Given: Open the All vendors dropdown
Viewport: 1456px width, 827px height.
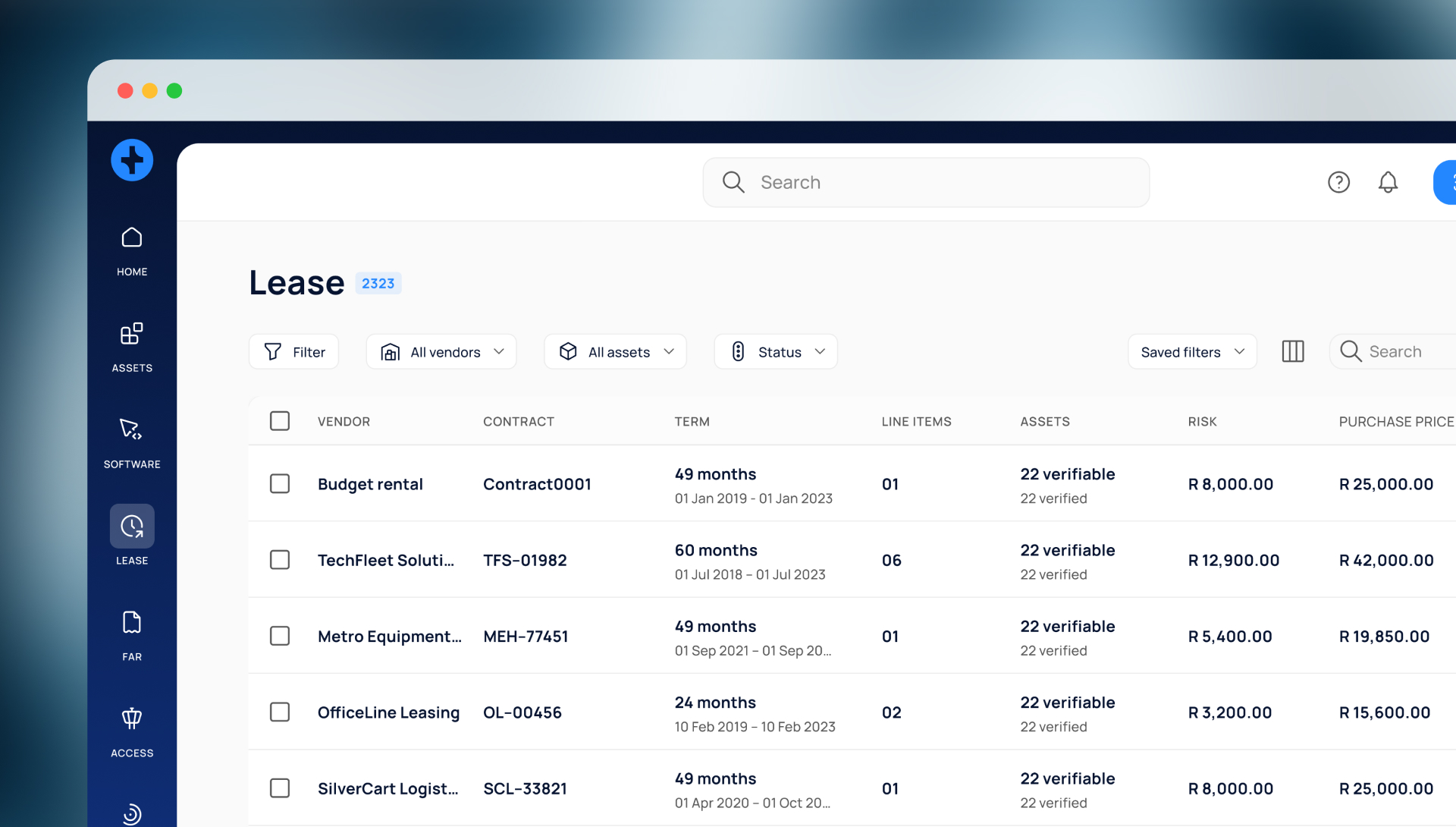Looking at the screenshot, I should 441,351.
